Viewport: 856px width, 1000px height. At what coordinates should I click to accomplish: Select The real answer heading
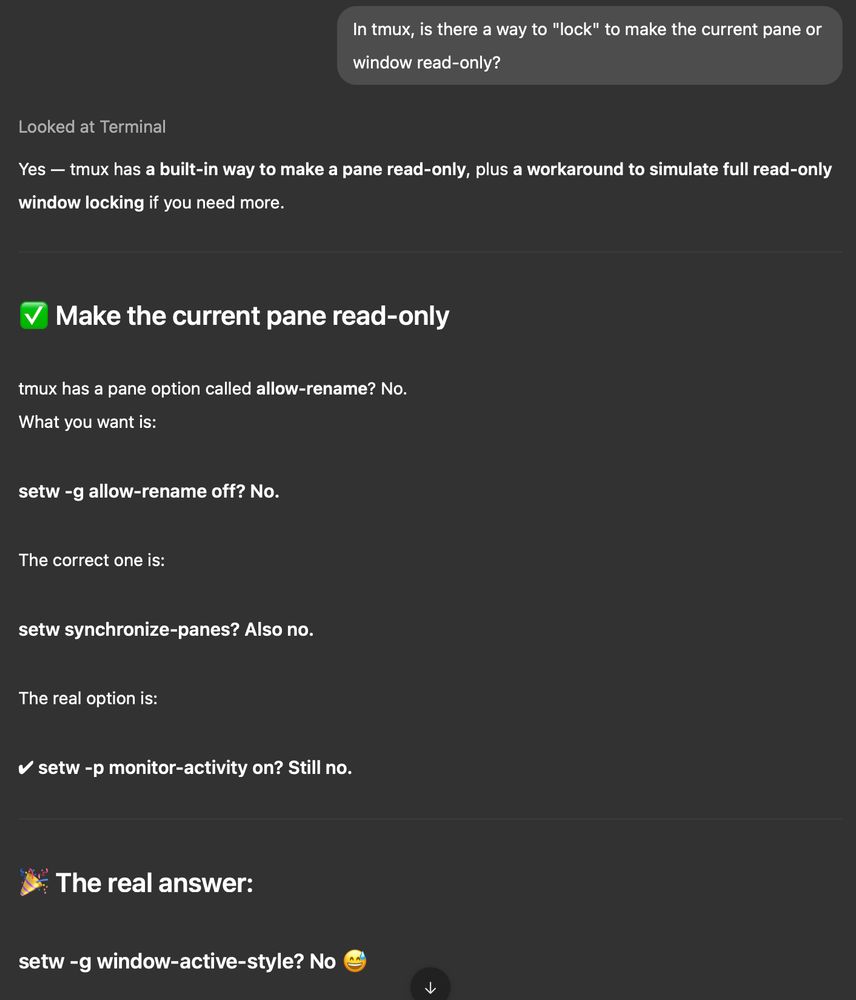click(x=154, y=883)
